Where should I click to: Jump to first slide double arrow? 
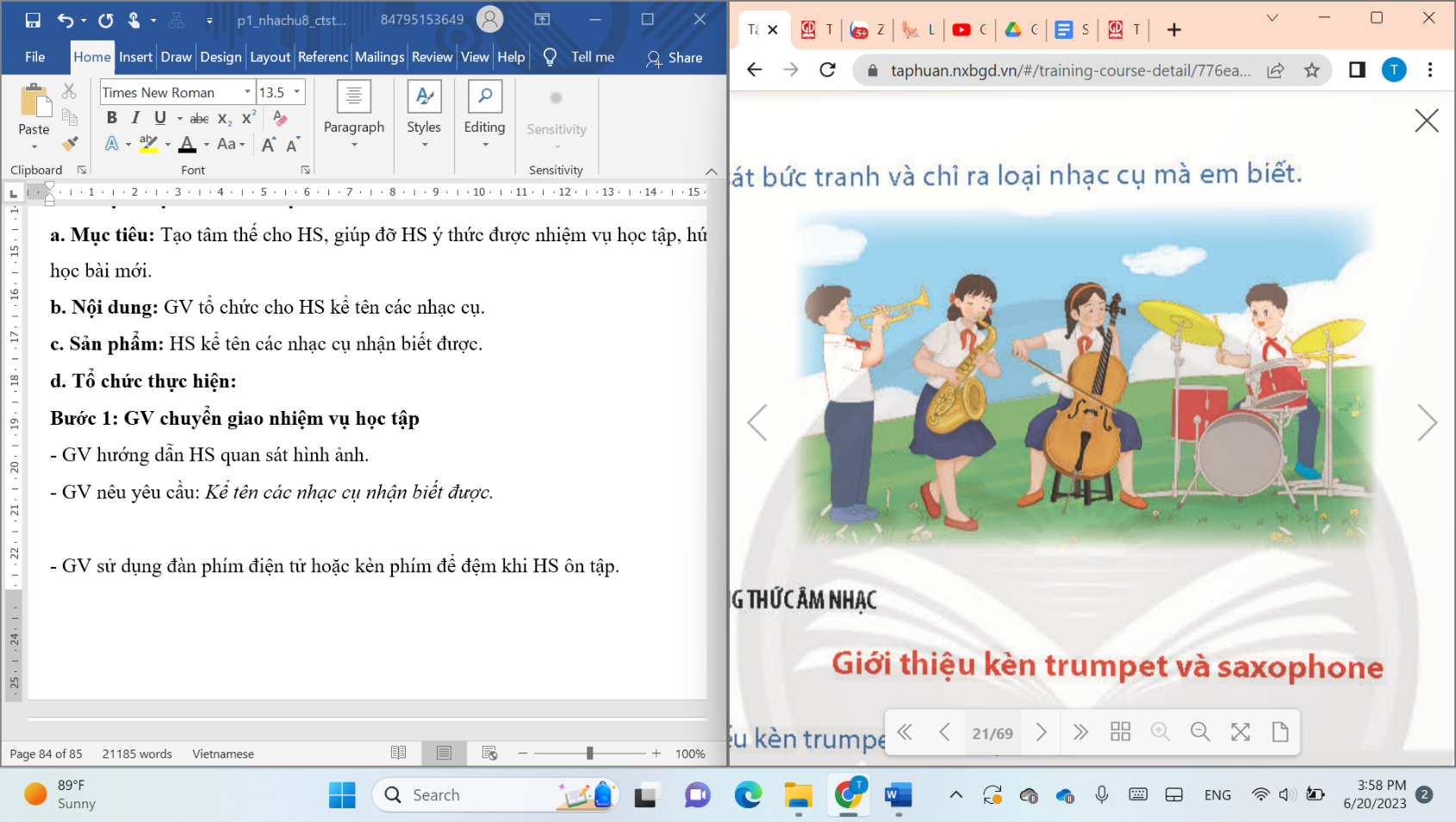905,732
